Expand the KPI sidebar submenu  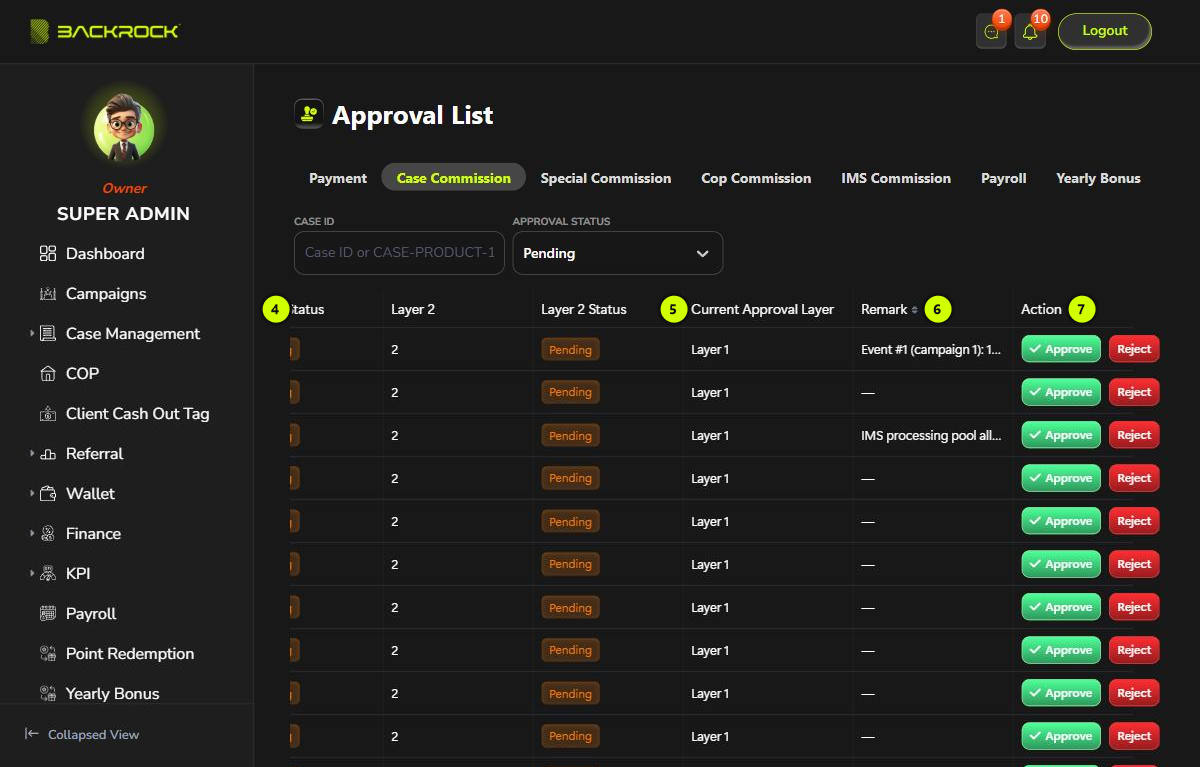pyautogui.click(x=32, y=574)
